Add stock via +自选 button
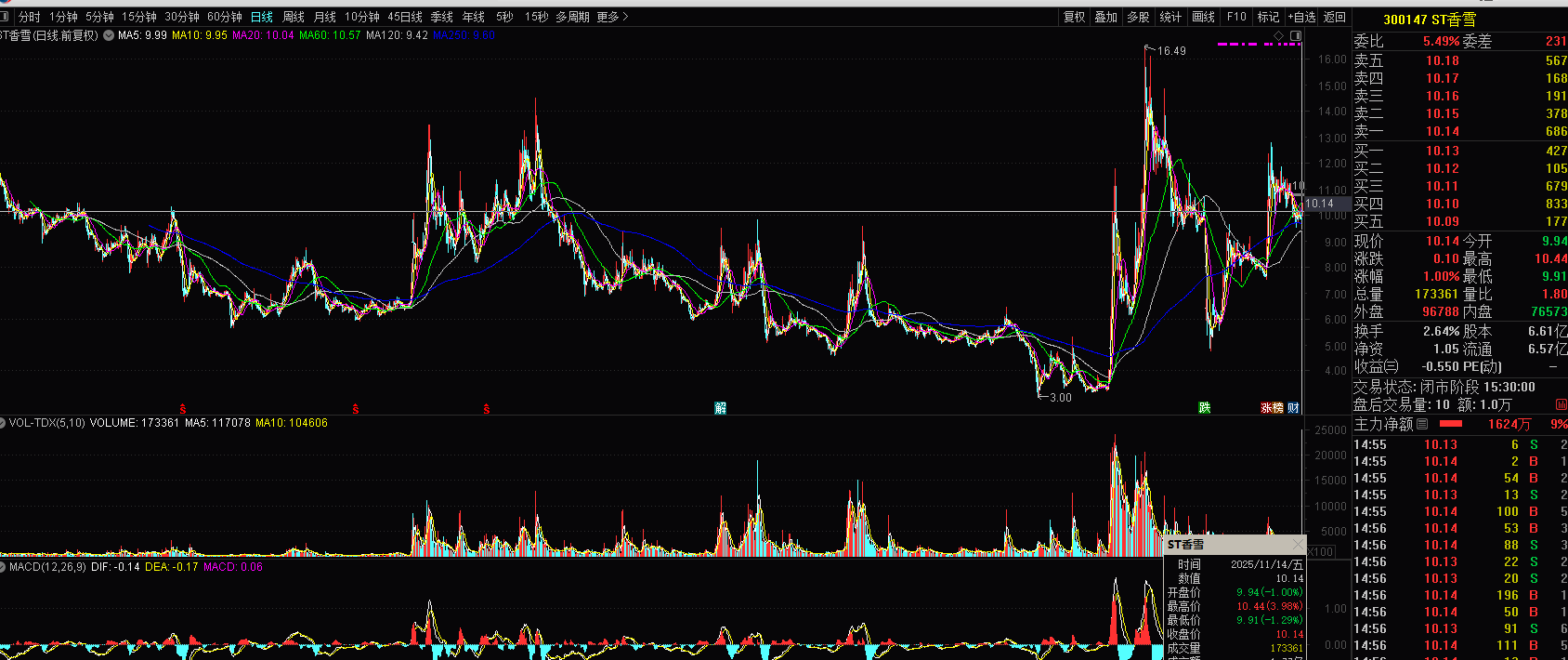This screenshot has height=660, width=1568. pos(1302,17)
